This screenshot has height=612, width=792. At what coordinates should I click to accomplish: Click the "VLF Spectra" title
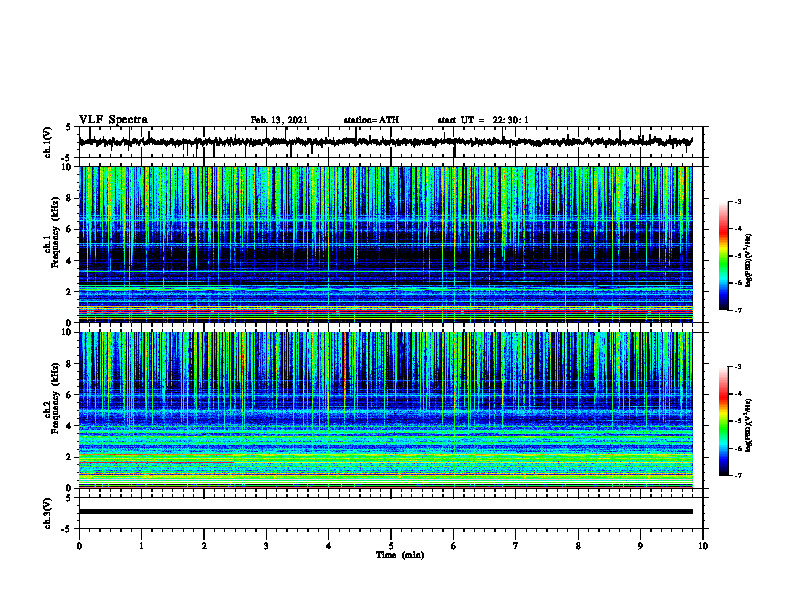tap(113, 120)
